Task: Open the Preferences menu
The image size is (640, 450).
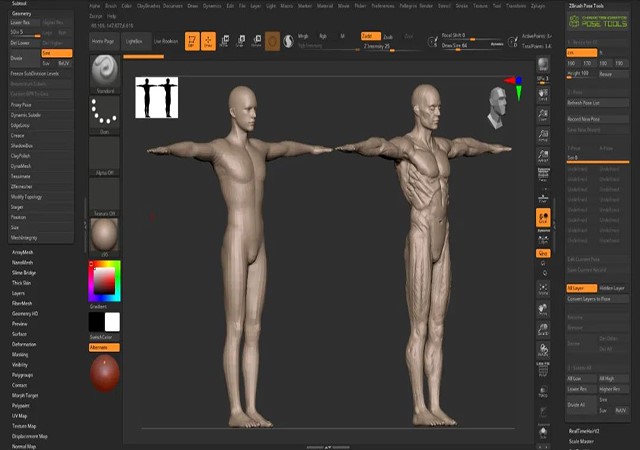Action: (383, 6)
